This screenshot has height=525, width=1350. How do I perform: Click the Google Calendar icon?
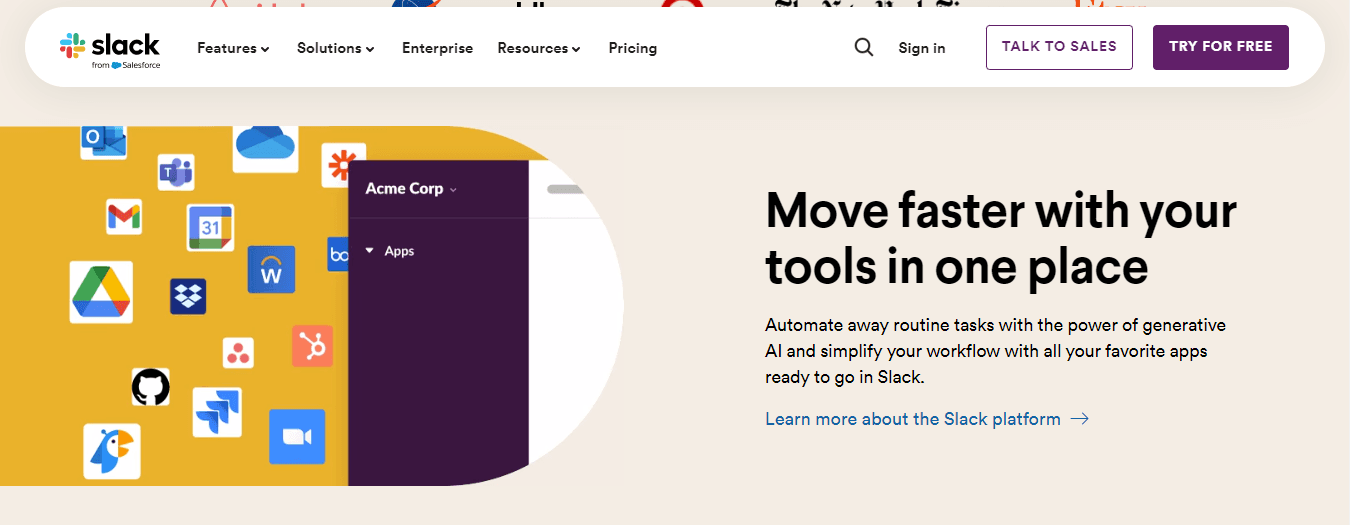coord(210,227)
